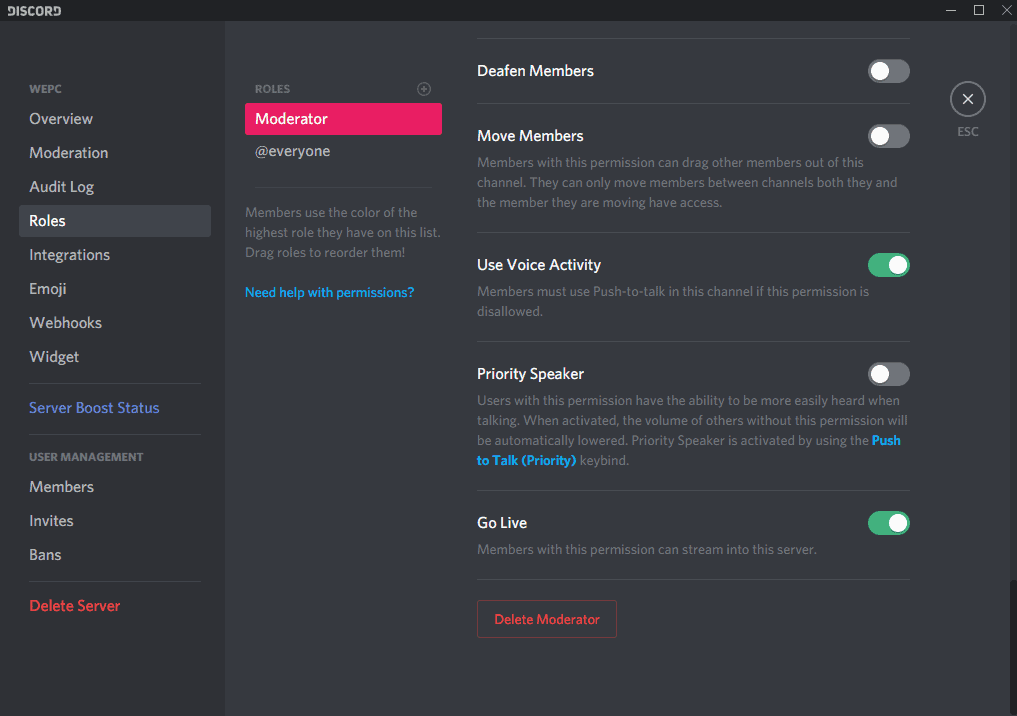Viewport: 1017px width, 716px height.
Task: Follow the Push to Talk (Priority) link
Action: pos(526,460)
